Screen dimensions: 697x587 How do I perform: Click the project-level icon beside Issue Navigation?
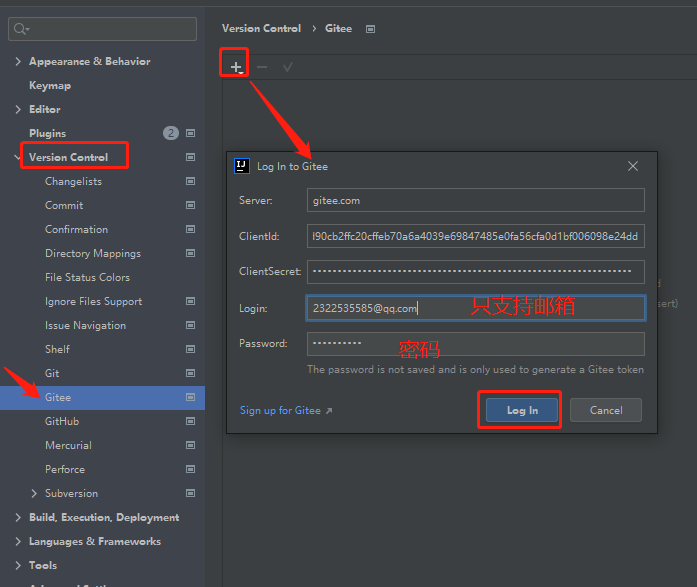point(190,325)
